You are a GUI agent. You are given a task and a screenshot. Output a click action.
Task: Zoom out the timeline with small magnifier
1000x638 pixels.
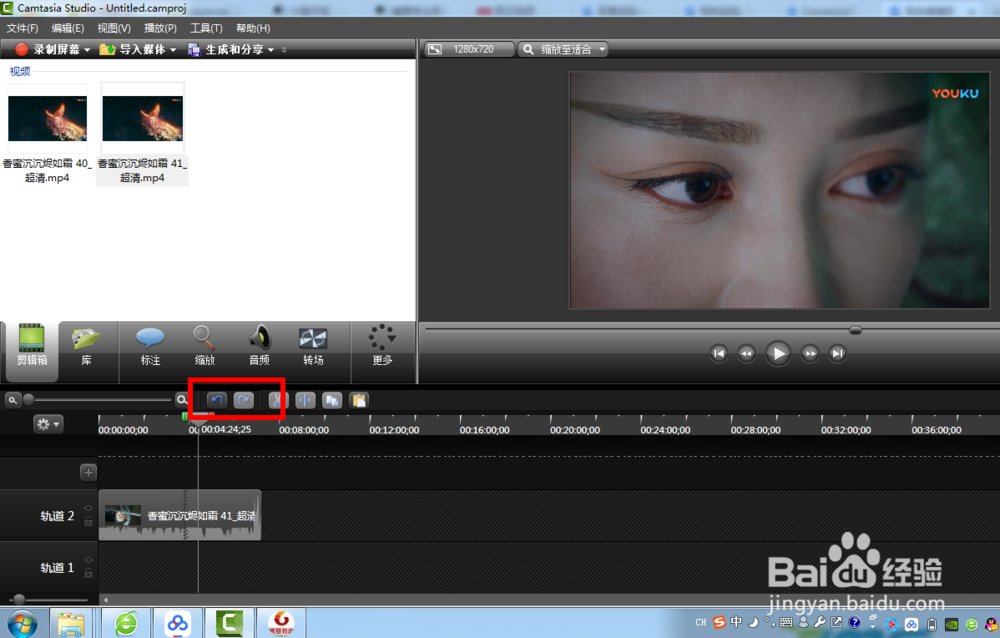pos(12,400)
